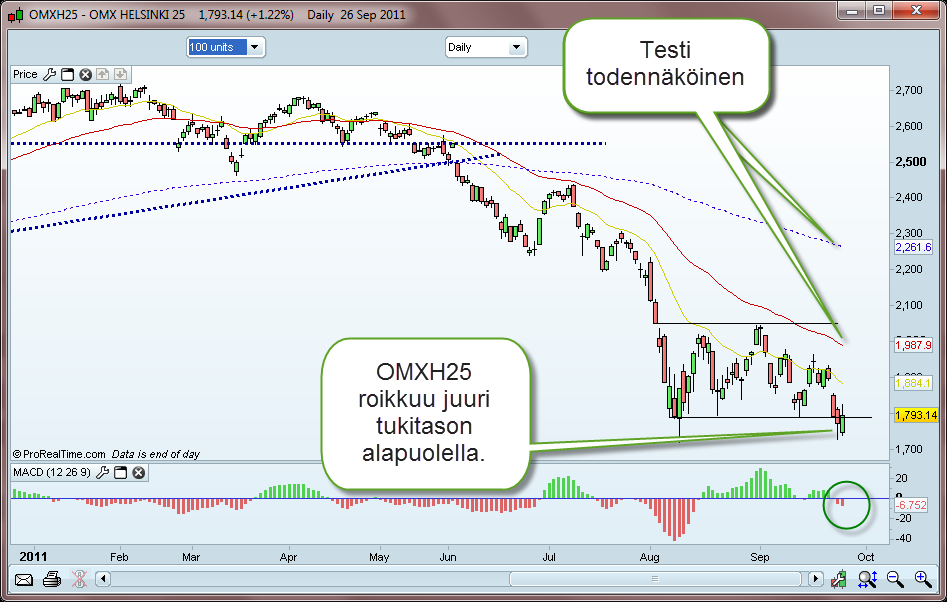Click the blue 2,261.6 moving average value
The height and width of the screenshot is (602, 947).
[913, 247]
